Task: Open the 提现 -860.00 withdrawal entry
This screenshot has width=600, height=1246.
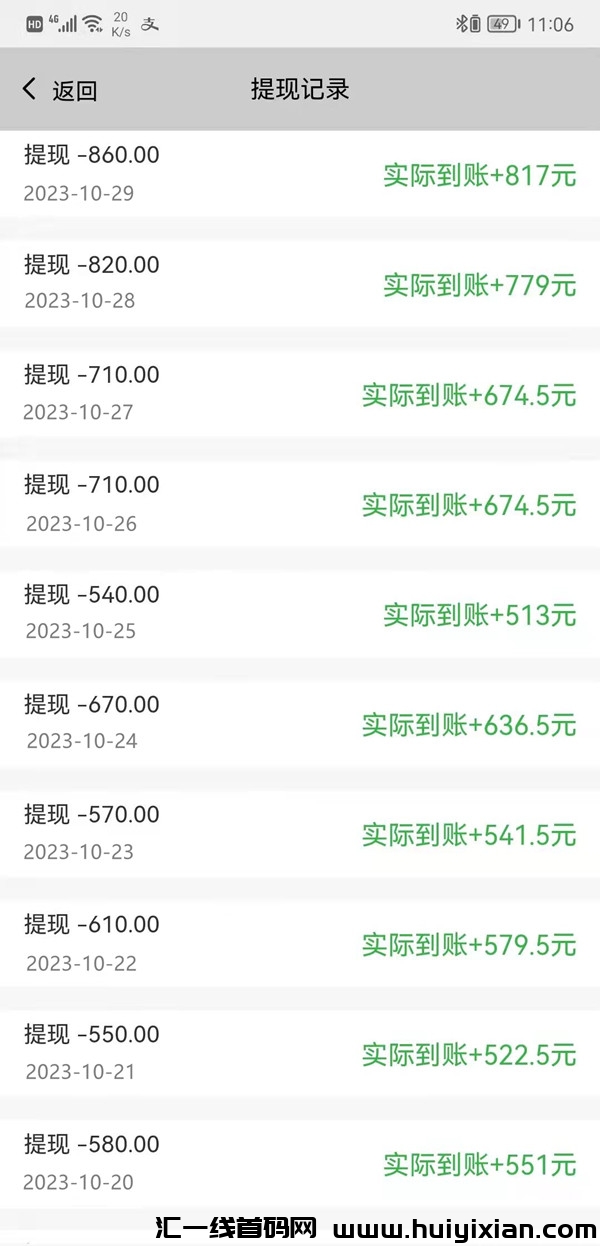Action: [x=92, y=155]
